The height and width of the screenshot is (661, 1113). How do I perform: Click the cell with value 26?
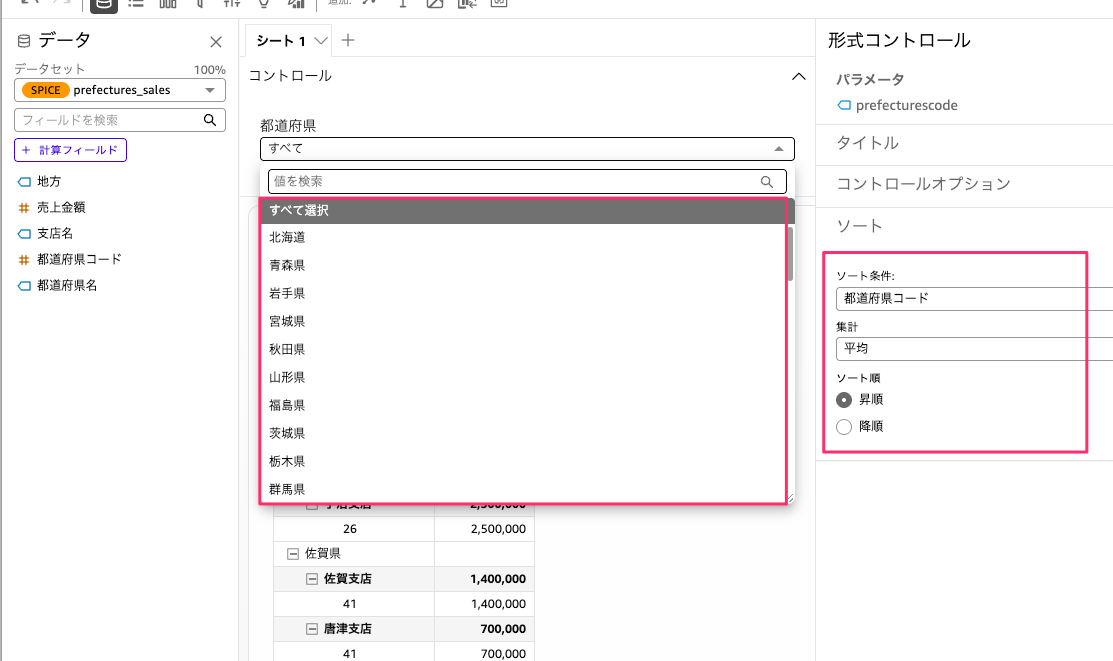click(350, 529)
